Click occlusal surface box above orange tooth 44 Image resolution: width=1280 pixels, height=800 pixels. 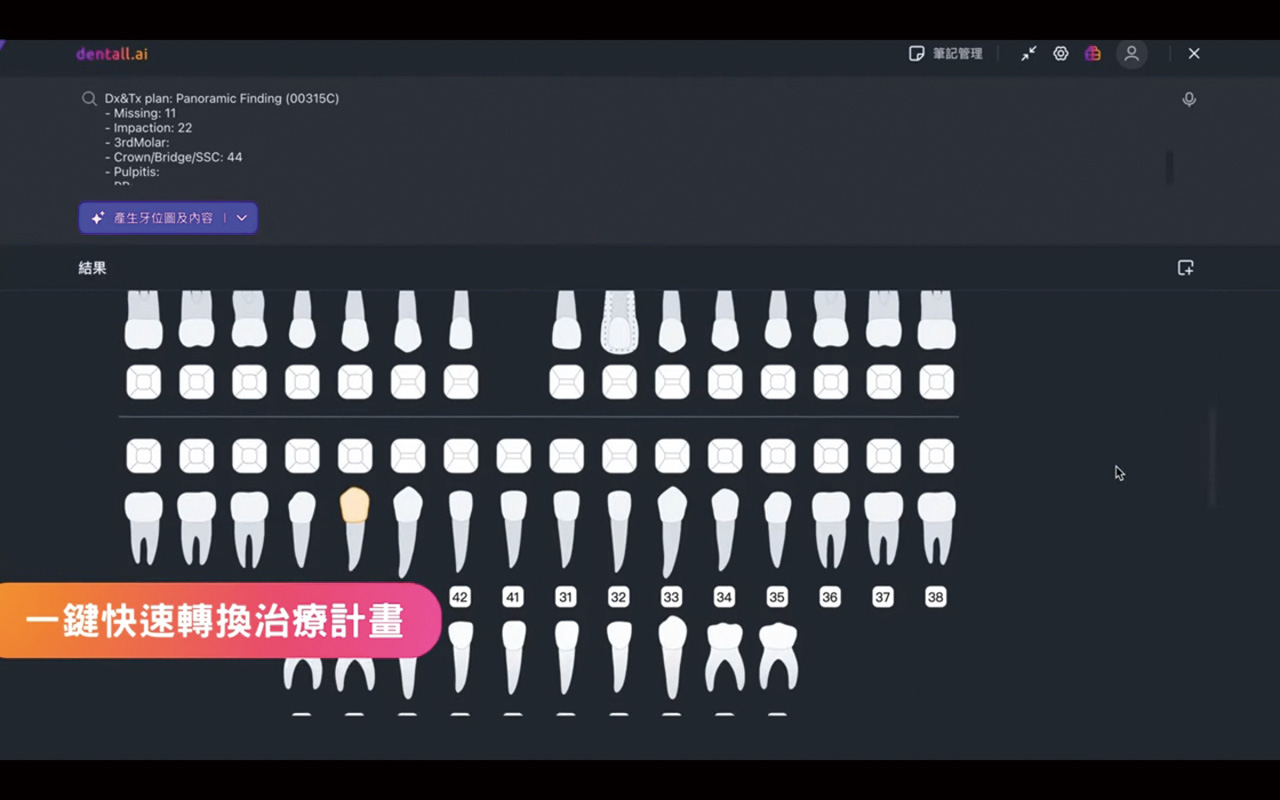pos(355,456)
